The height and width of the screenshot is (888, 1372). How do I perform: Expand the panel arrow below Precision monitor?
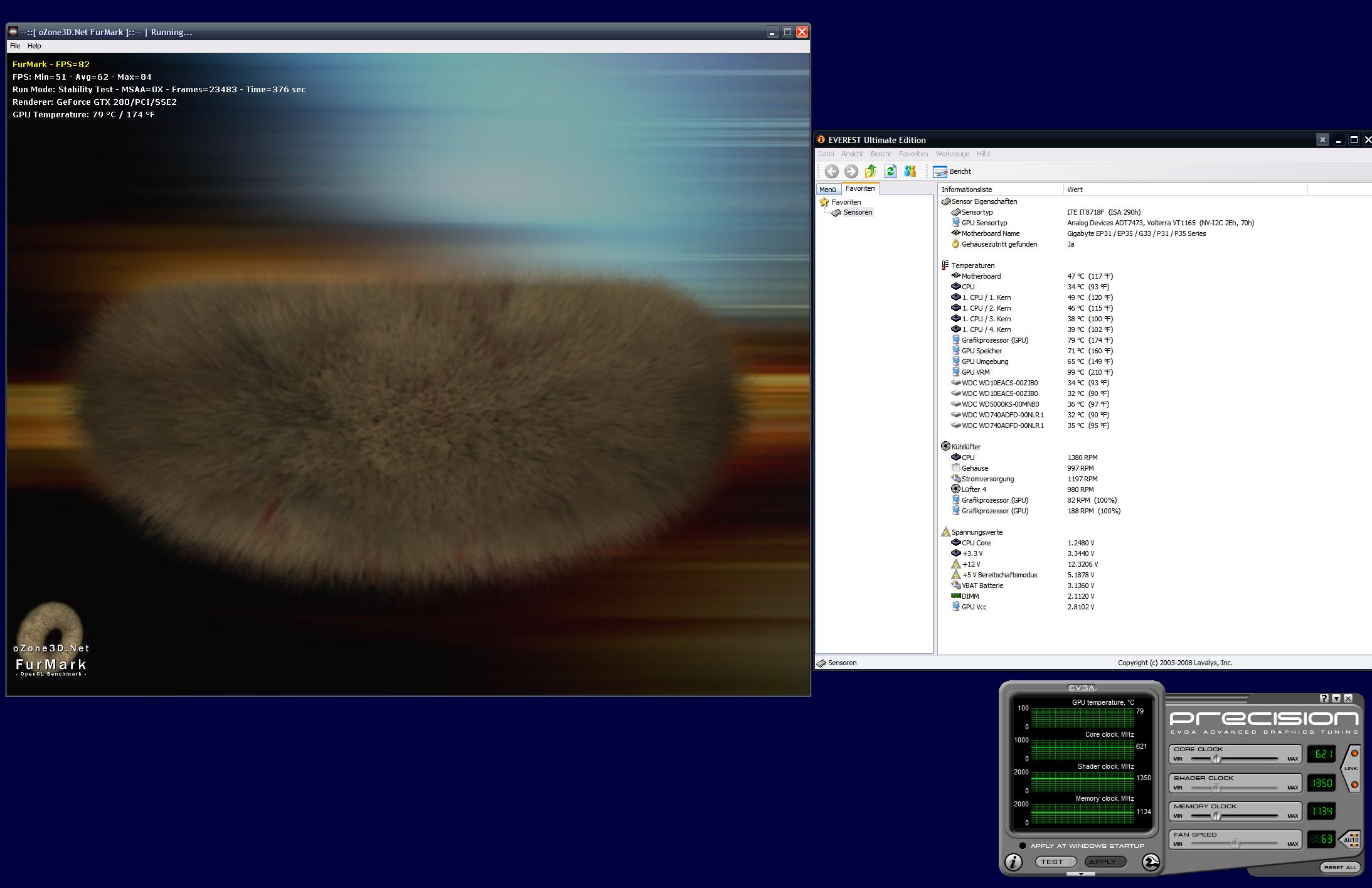(1081, 874)
